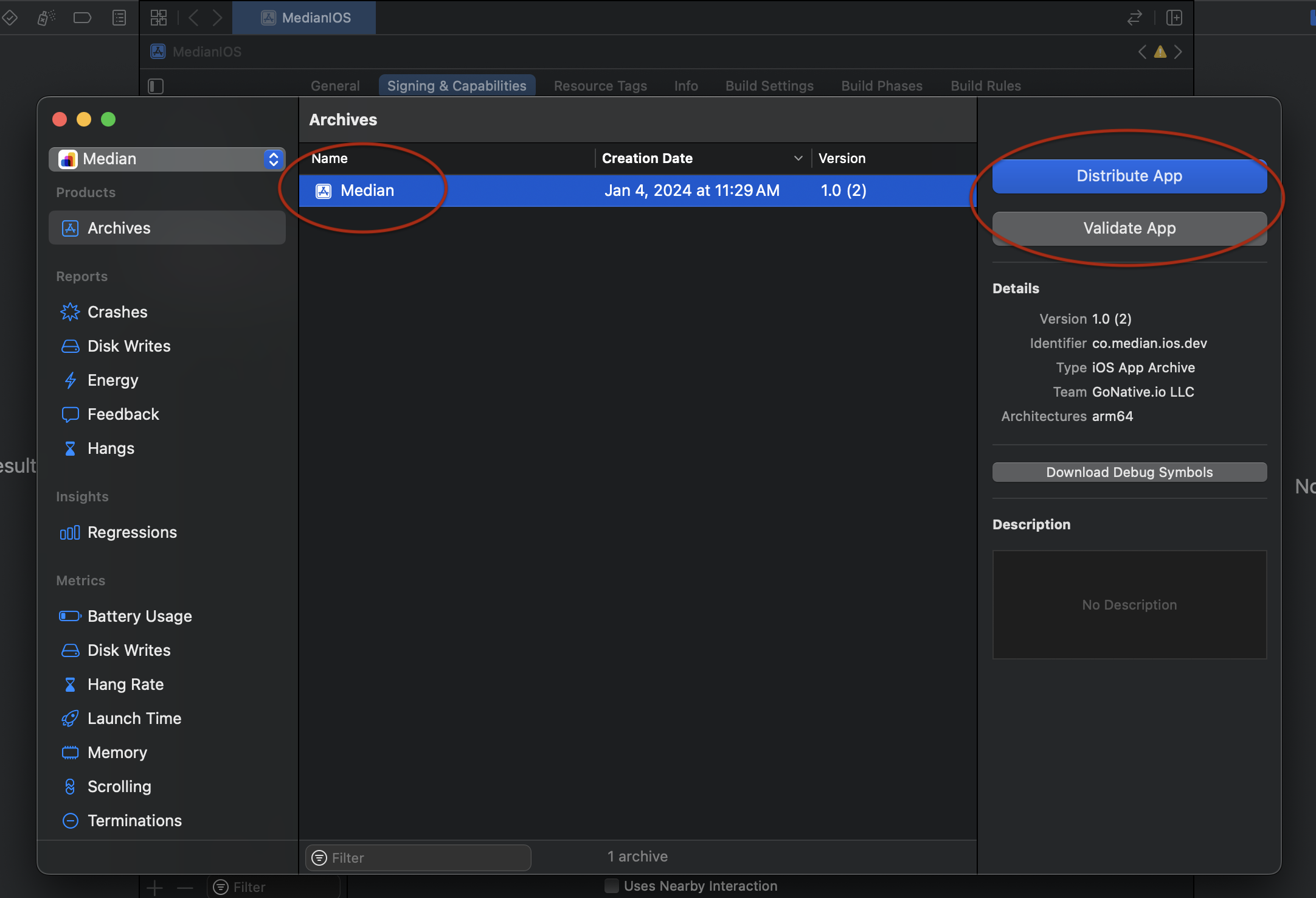1316x898 pixels.
Task: Click the minus remove button in Xcode
Action: tap(185, 888)
